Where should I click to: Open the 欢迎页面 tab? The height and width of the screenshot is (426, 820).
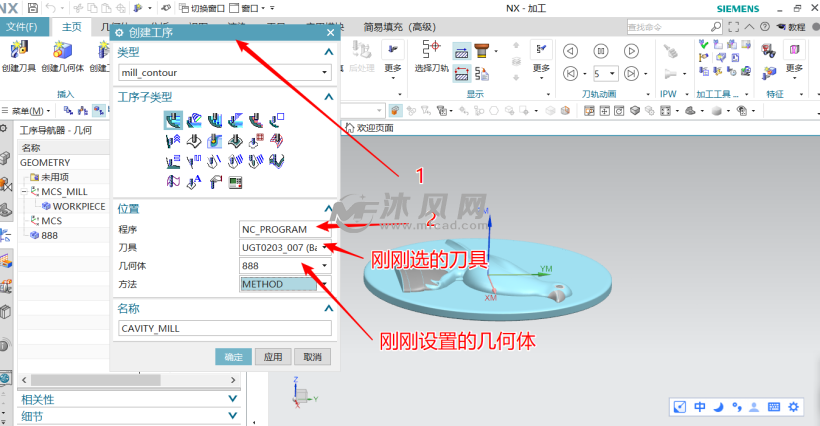[370, 128]
